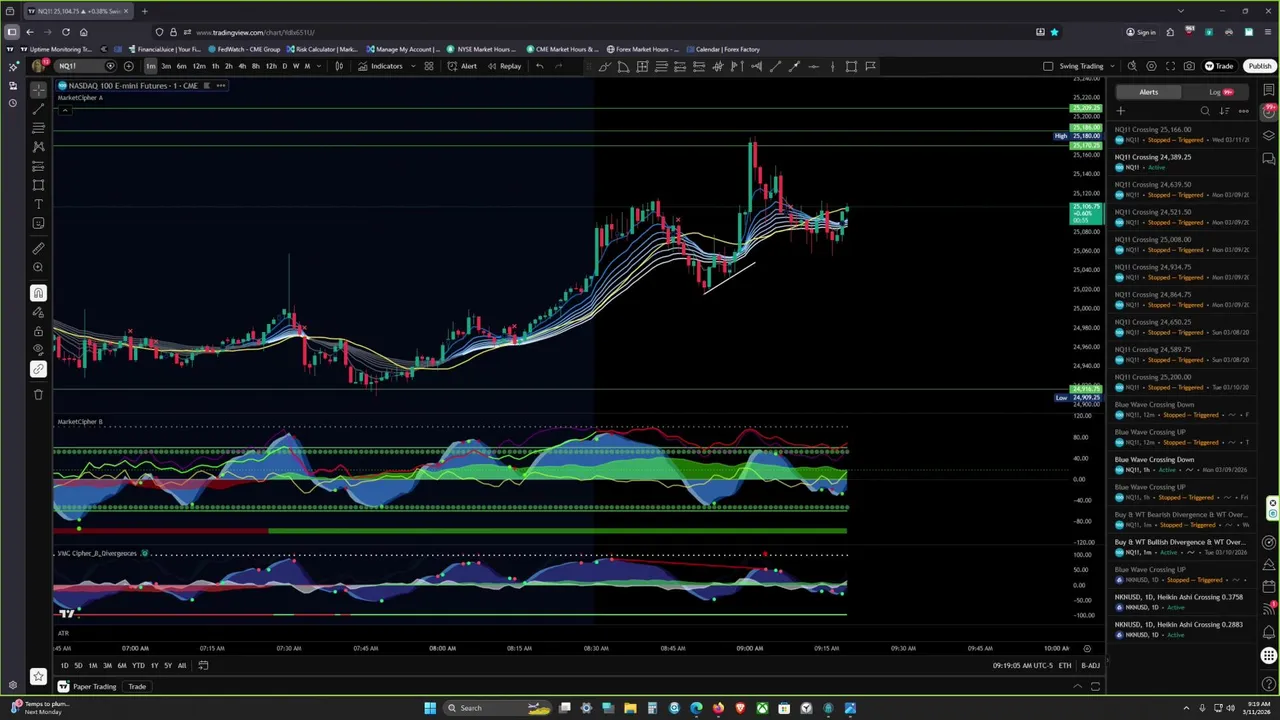Select 3m timeframe
The width and height of the screenshot is (1280, 720).
(x=166, y=66)
